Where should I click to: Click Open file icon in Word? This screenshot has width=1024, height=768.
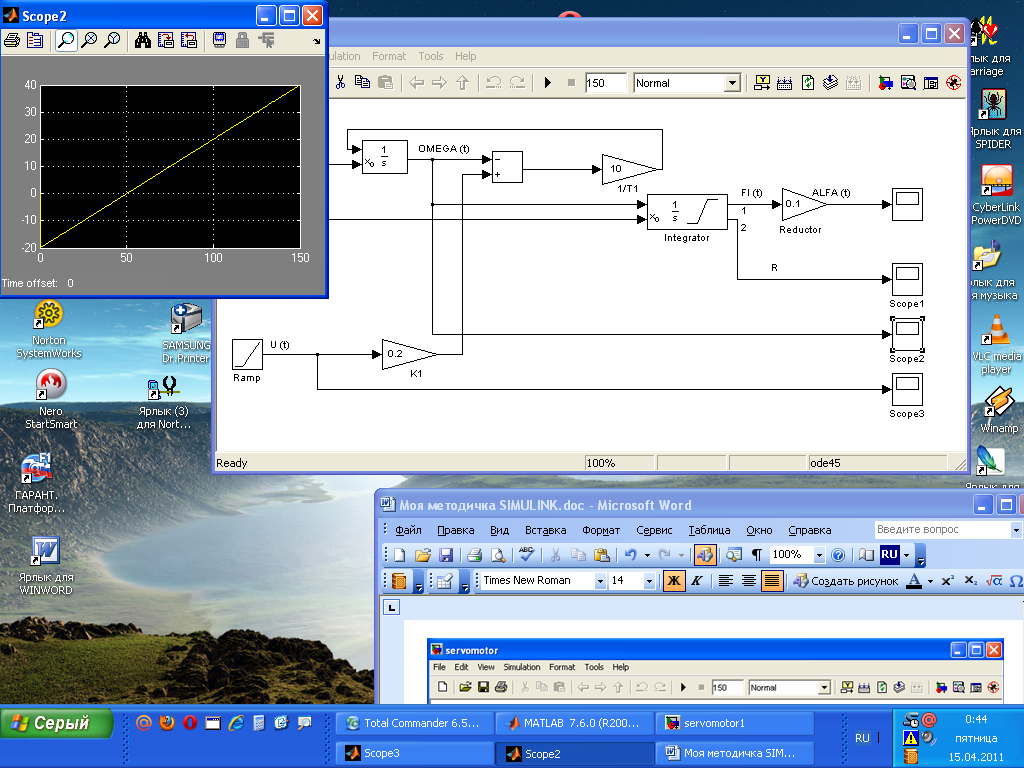(x=423, y=555)
